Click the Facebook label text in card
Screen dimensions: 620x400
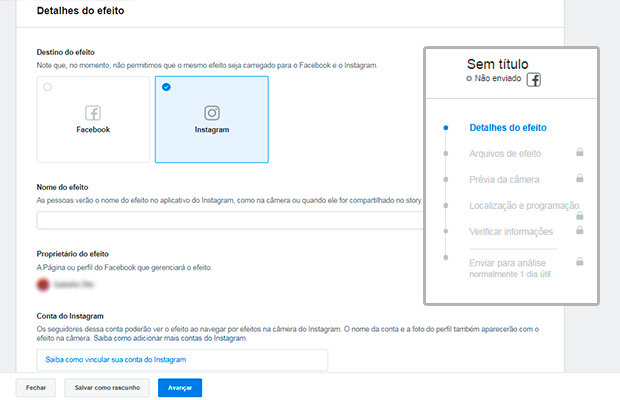click(x=93, y=130)
